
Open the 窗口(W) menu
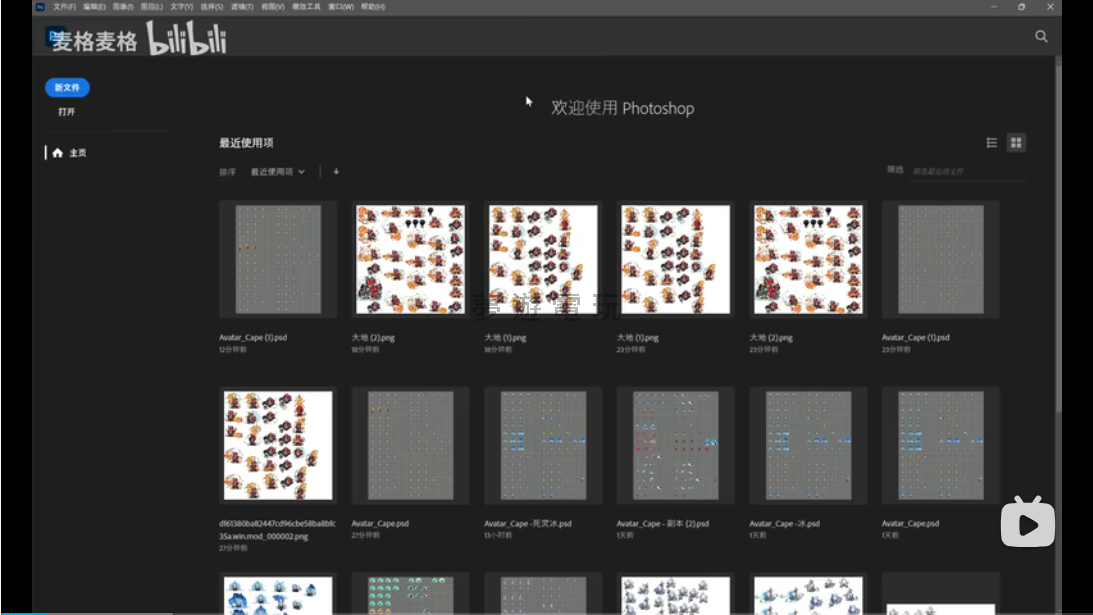[341, 6]
